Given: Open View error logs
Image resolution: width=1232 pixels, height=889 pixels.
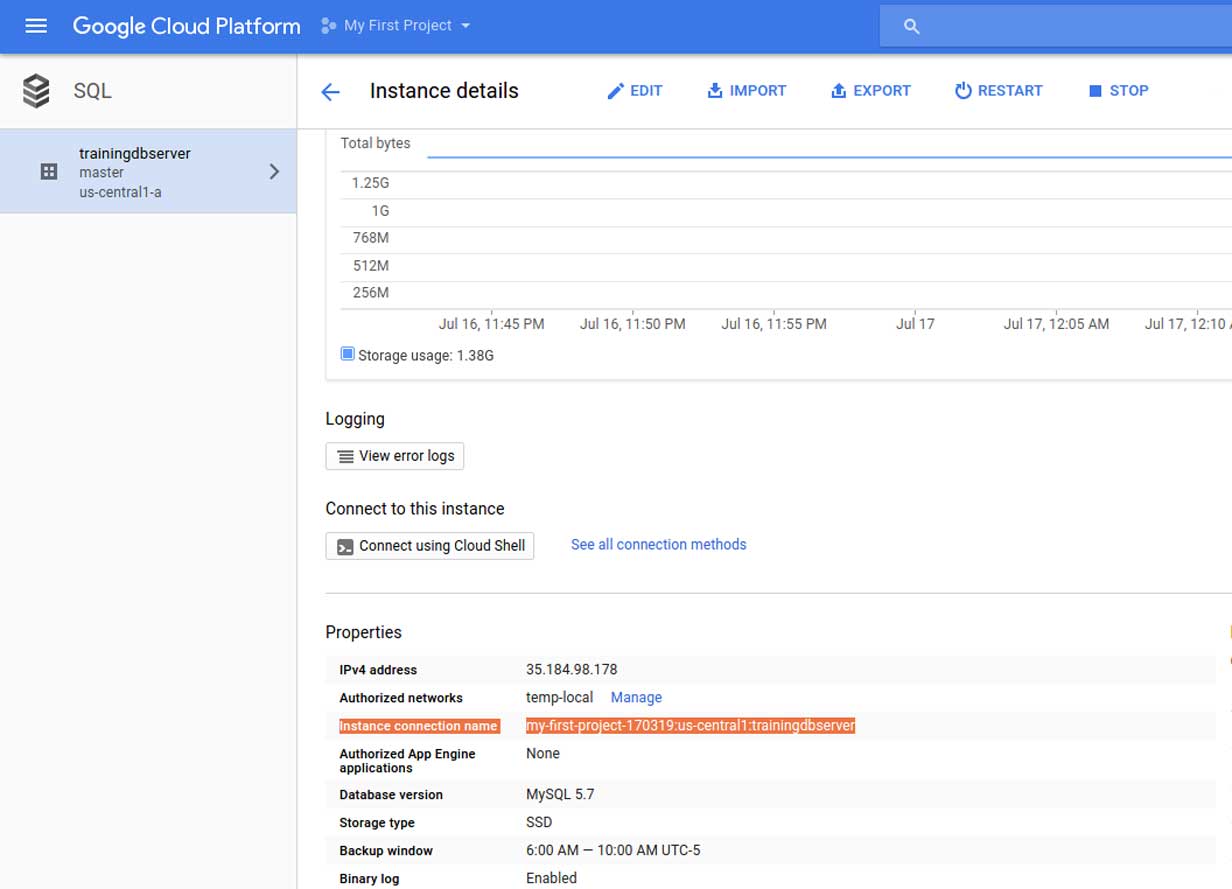Looking at the screenshot, I should [x=395, y=456].
